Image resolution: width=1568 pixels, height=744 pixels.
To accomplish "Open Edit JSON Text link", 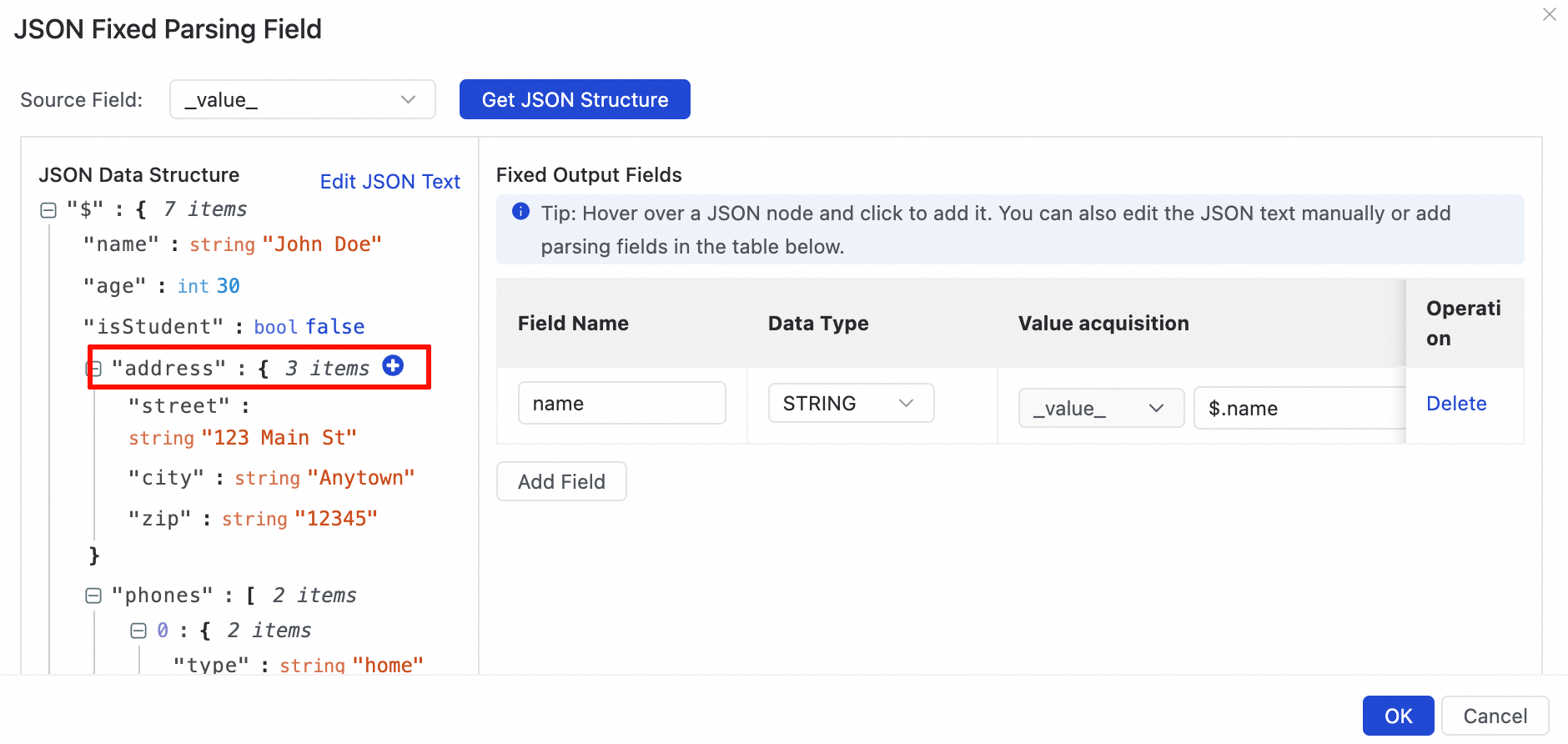I will 389,182.
